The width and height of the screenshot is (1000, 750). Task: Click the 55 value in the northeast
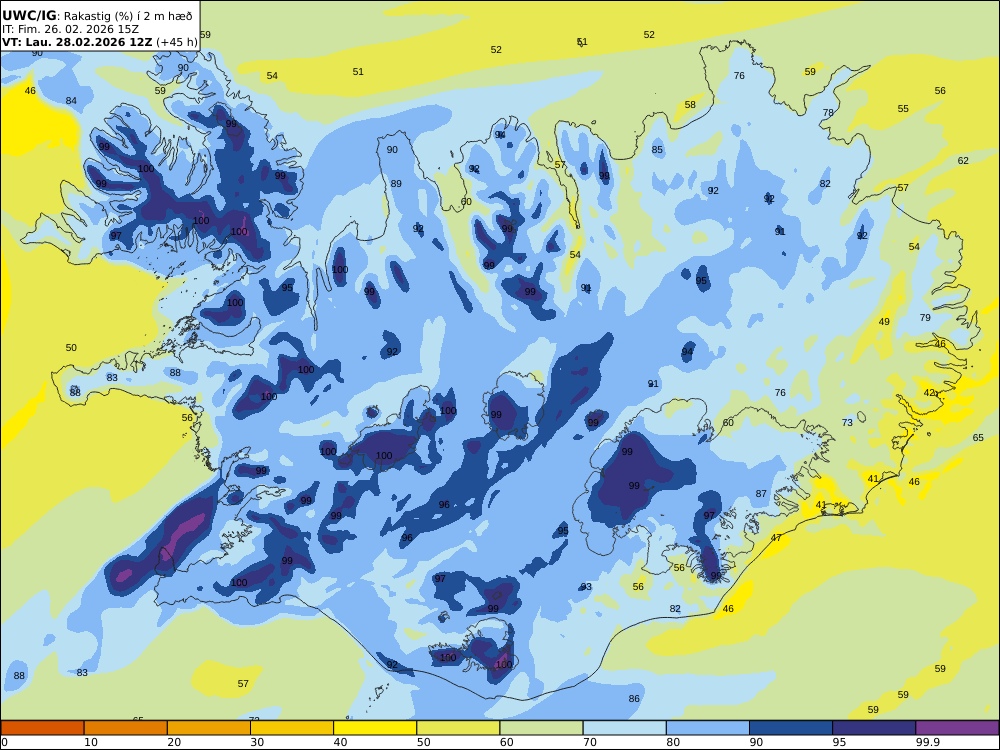(903, 109)
